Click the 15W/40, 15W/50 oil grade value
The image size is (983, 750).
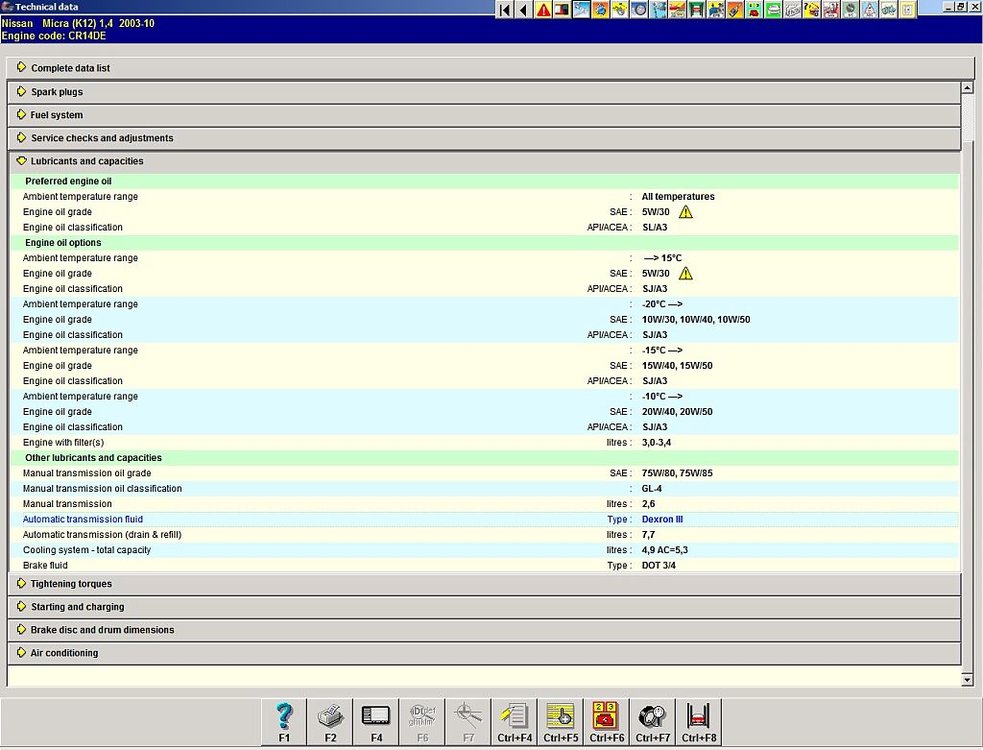[677, 366]
